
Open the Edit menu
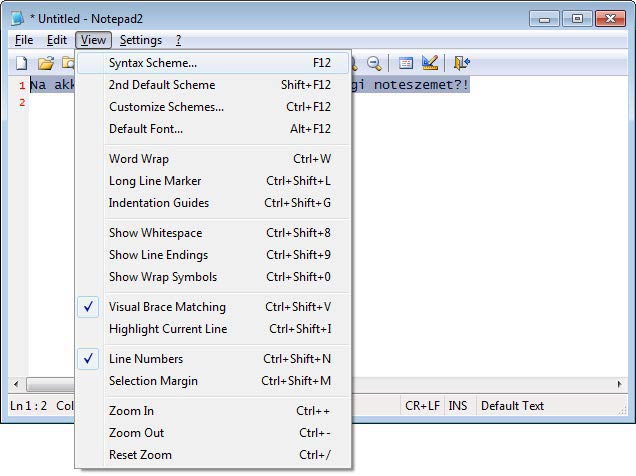[57, 40]
